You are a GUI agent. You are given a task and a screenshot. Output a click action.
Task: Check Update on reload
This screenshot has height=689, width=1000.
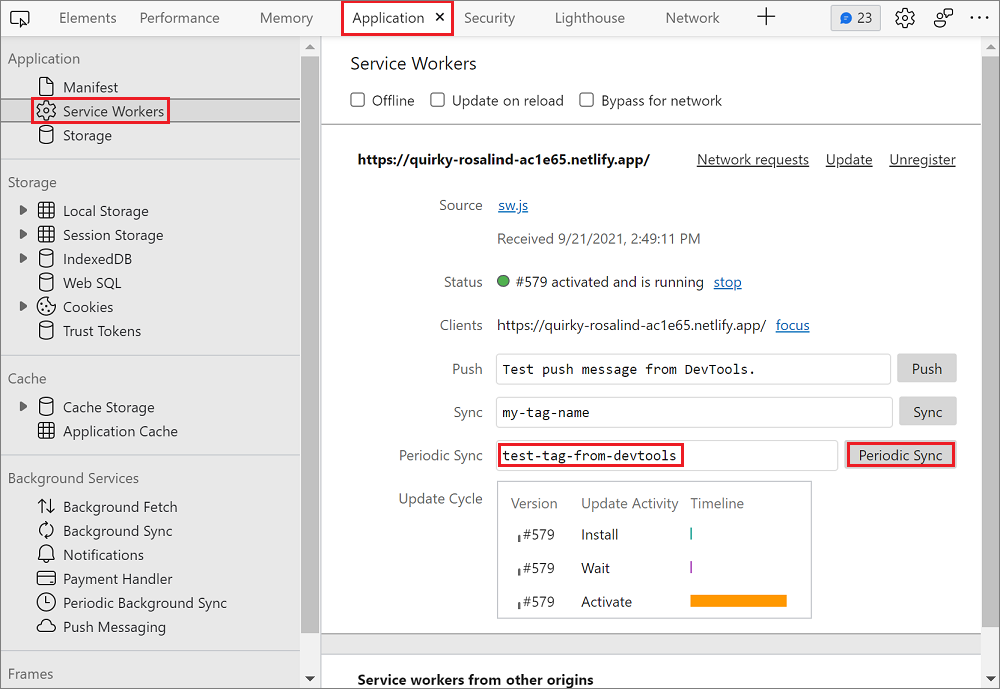[x=437, y=100]
